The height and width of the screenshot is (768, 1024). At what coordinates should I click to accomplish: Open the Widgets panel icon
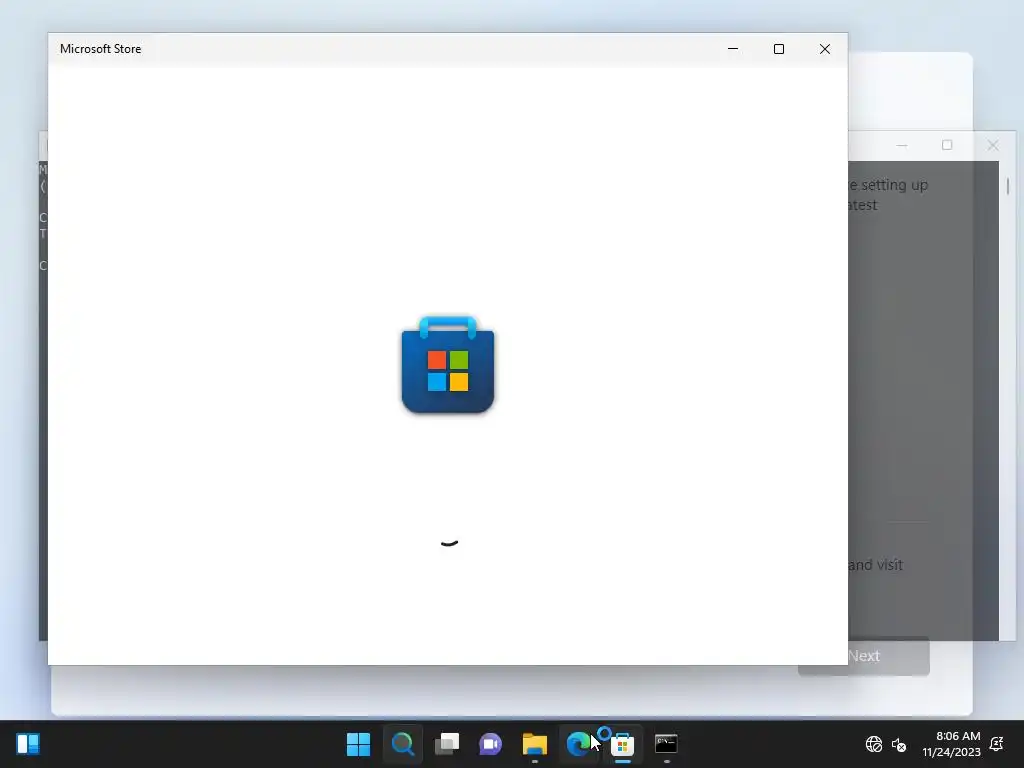click(x=28, y=744)
